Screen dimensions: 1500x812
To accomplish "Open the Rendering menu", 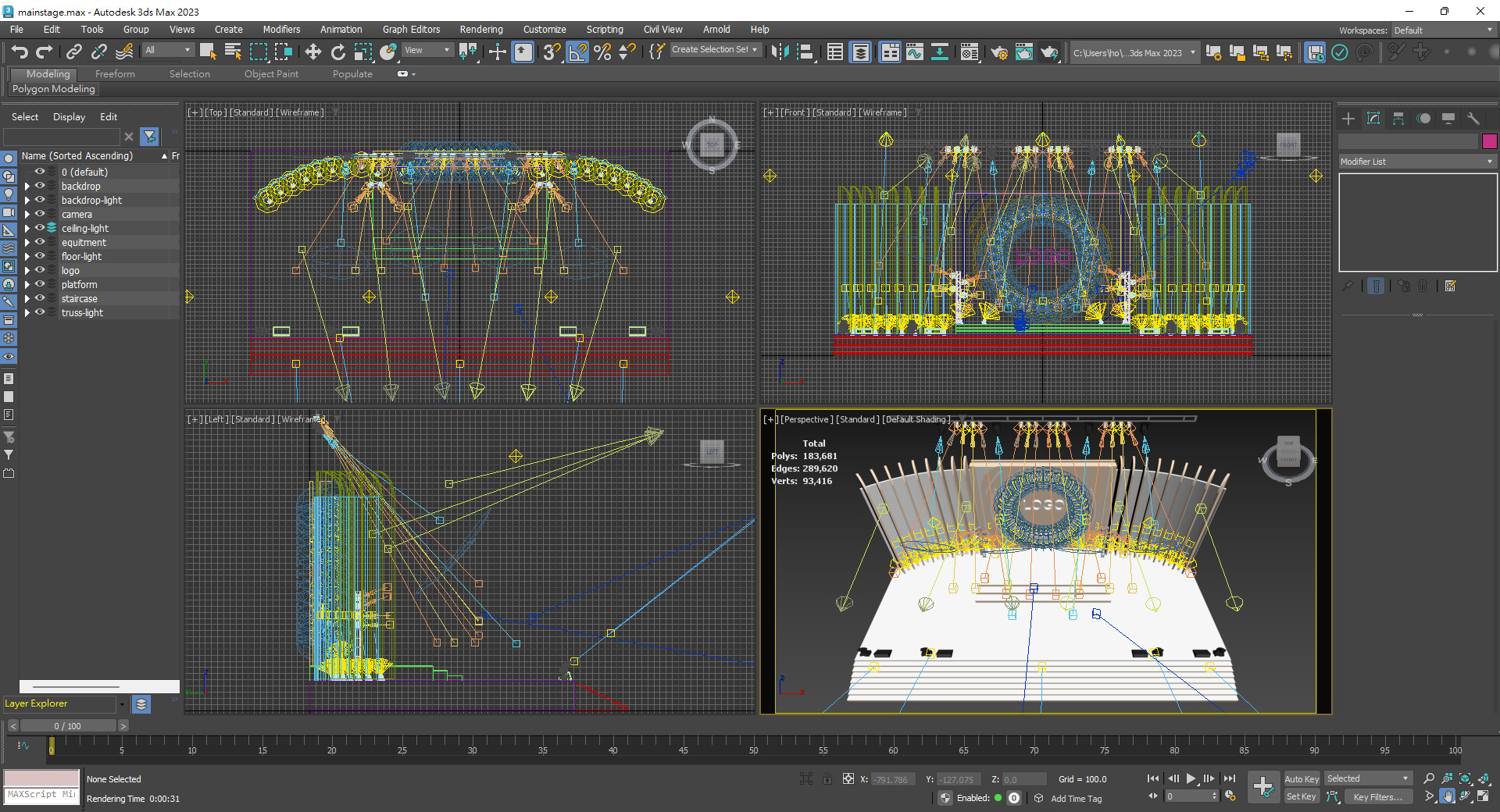I will coord(480,30).
